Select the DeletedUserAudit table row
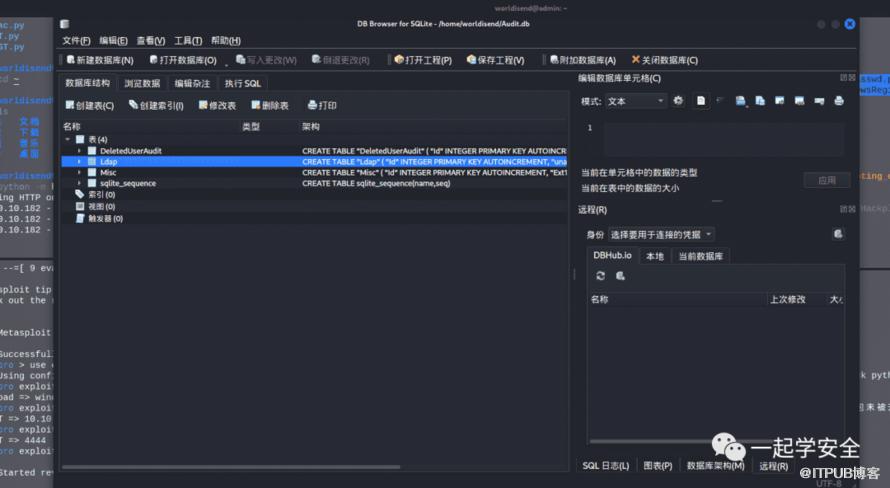This screenshot has height=488, width=890. [314, 151]
